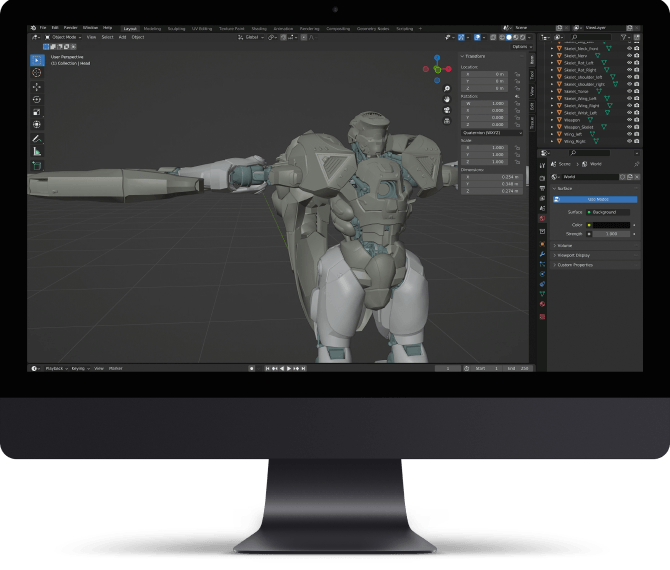Open the Quaternion rotation mode dropdown
This screenshot has height=570, width=670.
491,132
